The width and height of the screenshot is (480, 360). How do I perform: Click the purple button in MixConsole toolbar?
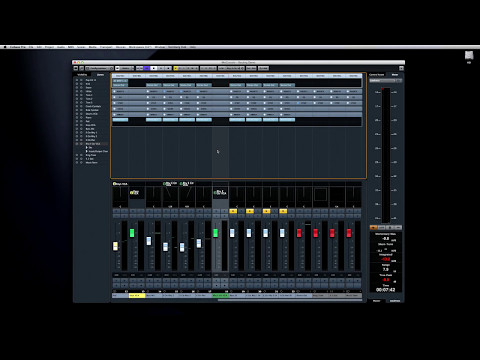click(x=147, y=68)
